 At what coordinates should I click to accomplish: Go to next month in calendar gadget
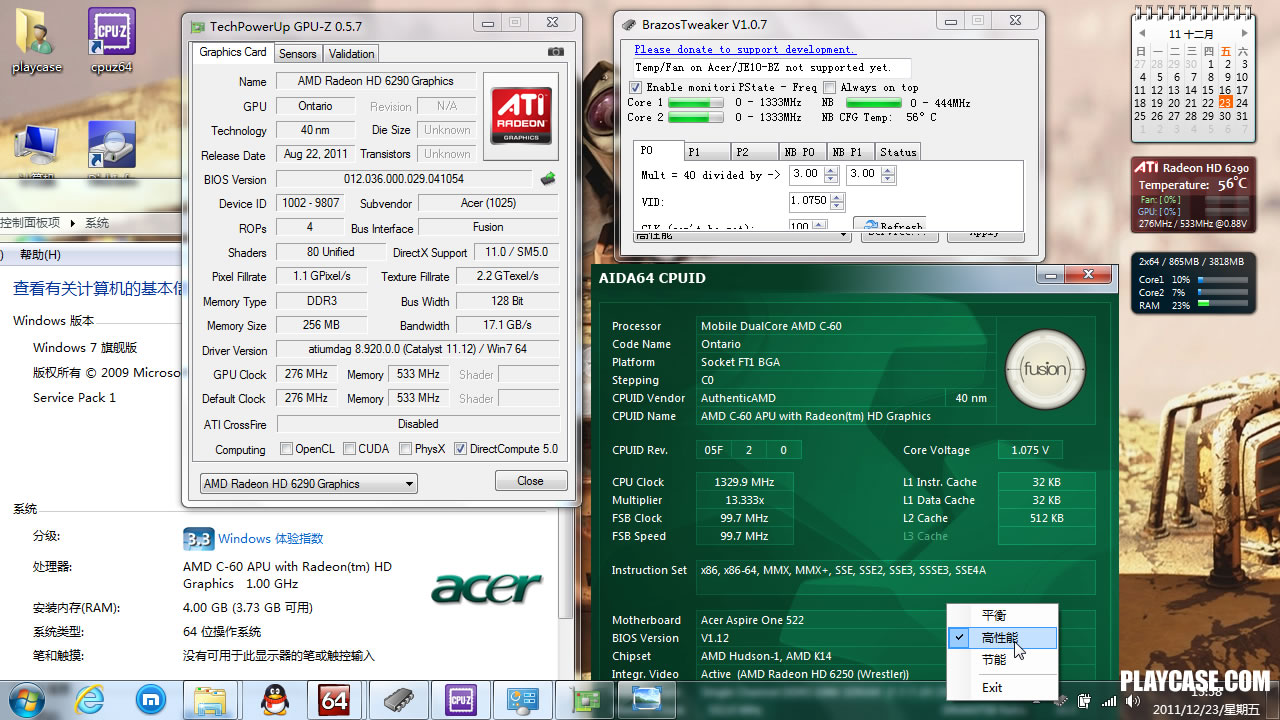[1244, 33]
